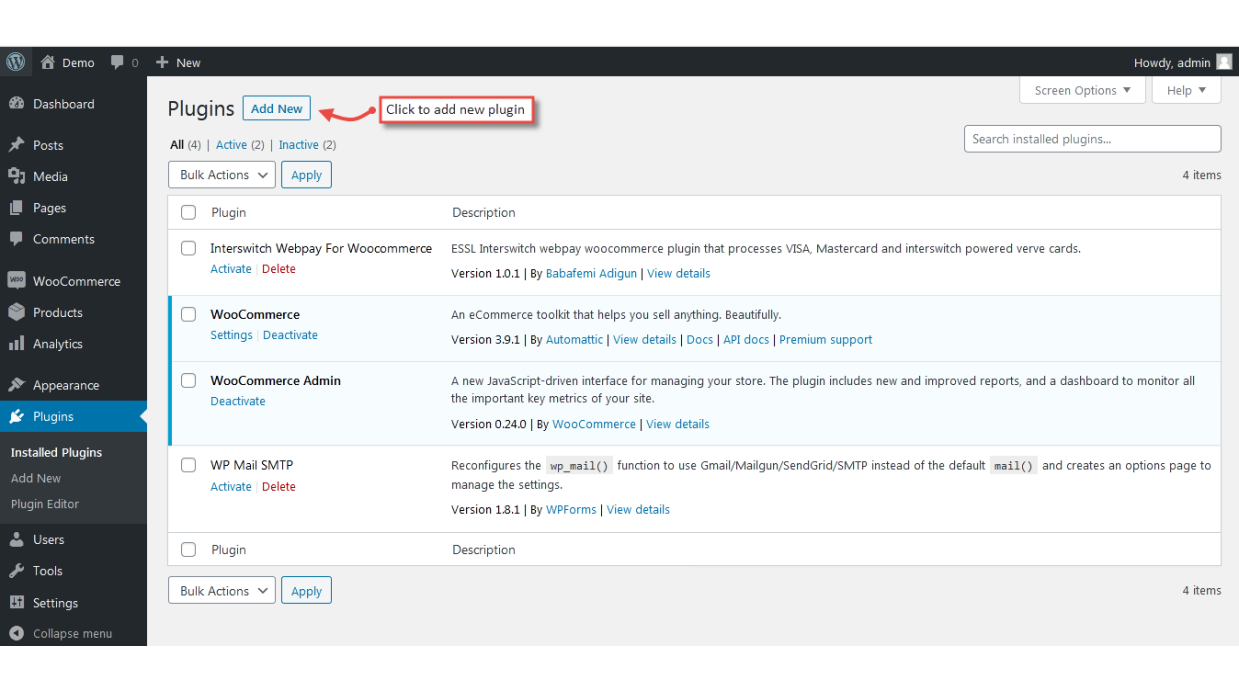This screenshot has height=690, width=1239.
Task: Open Add New in Plugins submenu
Action: [x=36, y=478]
